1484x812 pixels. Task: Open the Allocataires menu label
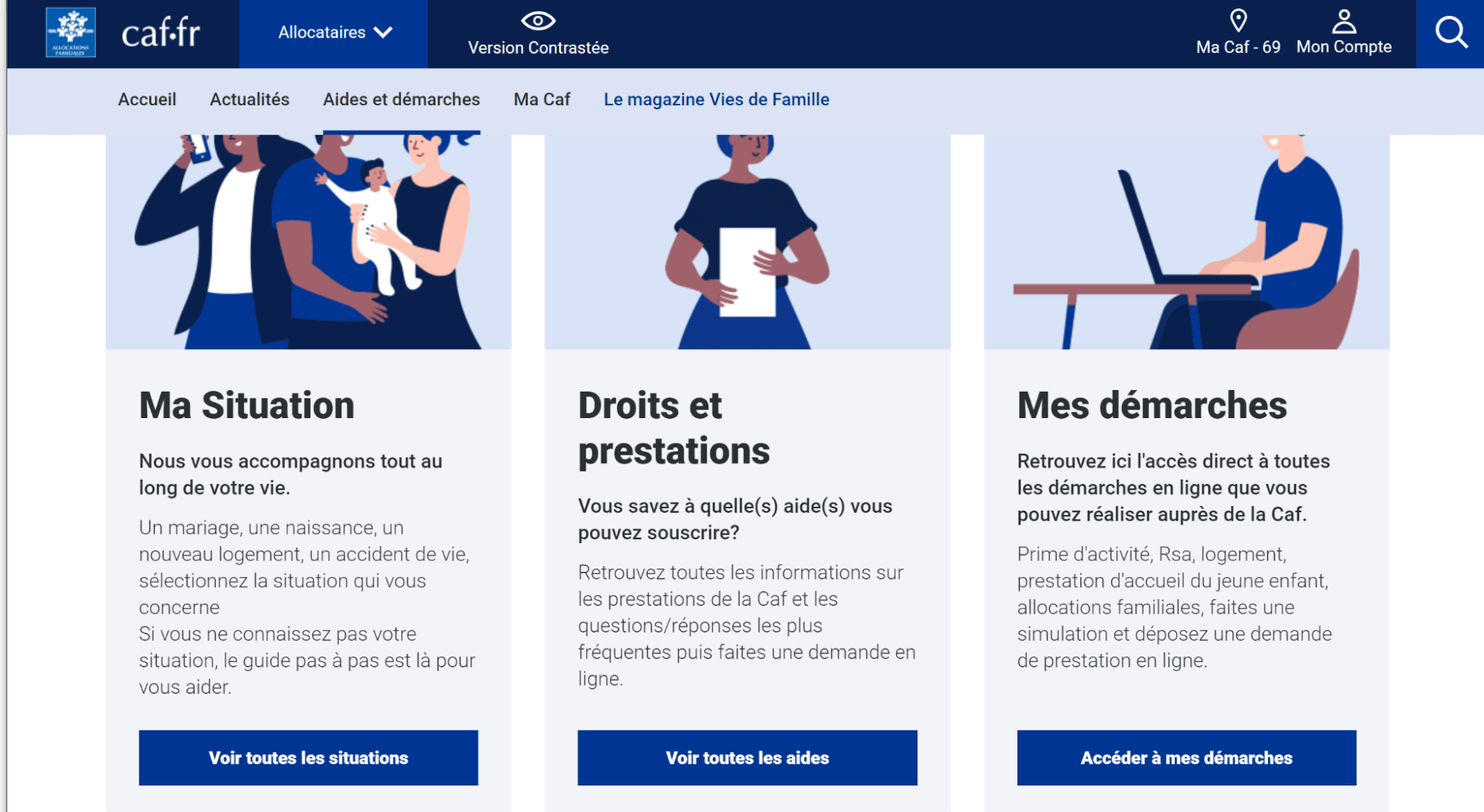pyautogui.click(x=322, y=33)
